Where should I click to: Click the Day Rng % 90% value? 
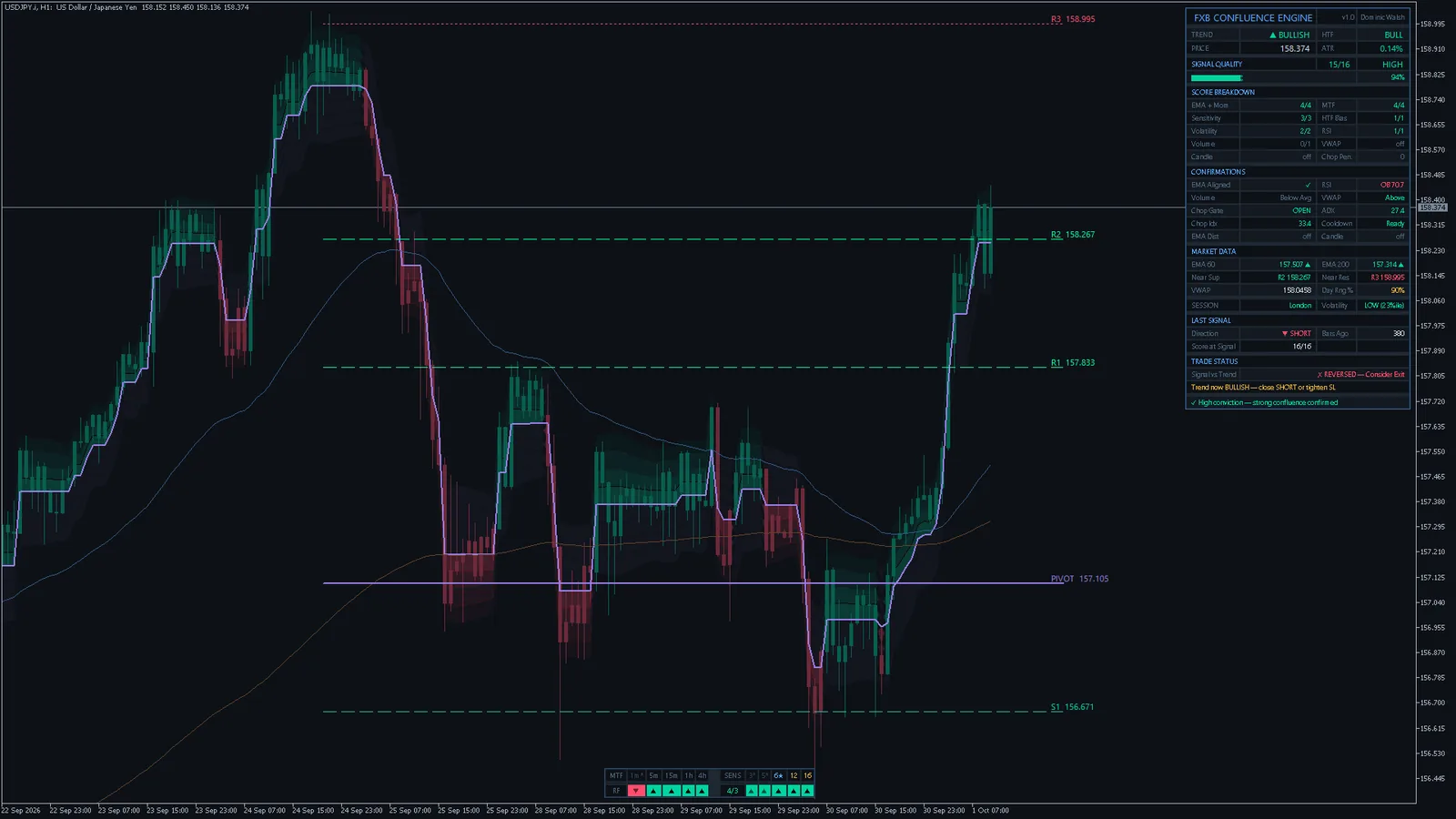1398,291
